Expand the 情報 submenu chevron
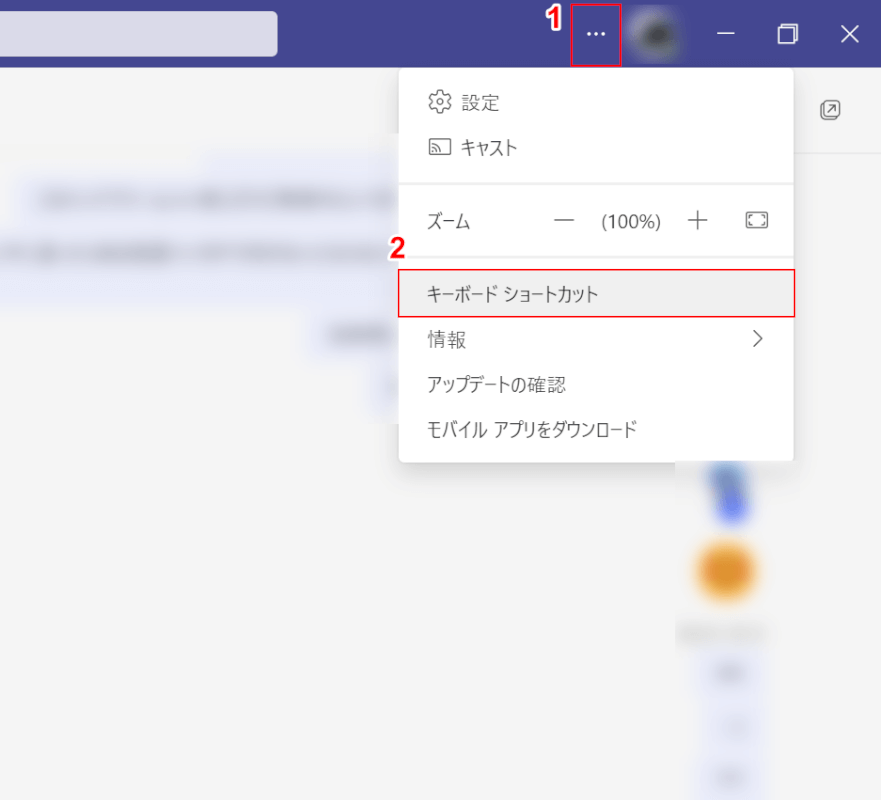The image size is (881, 800). tap(757, 339)
